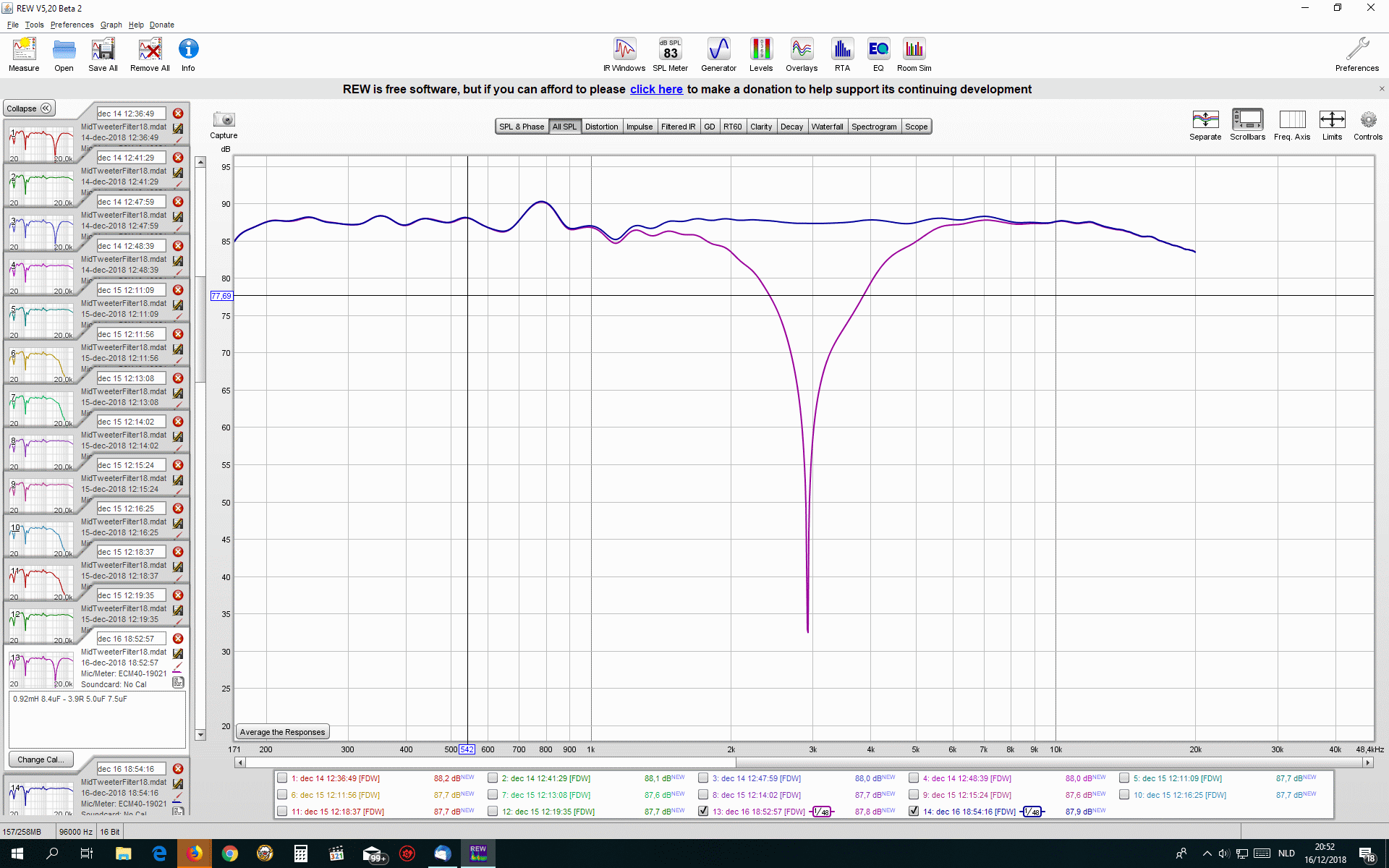Open Preferences via wrench icon
1389x868 pixels.
coord(1357,55)
